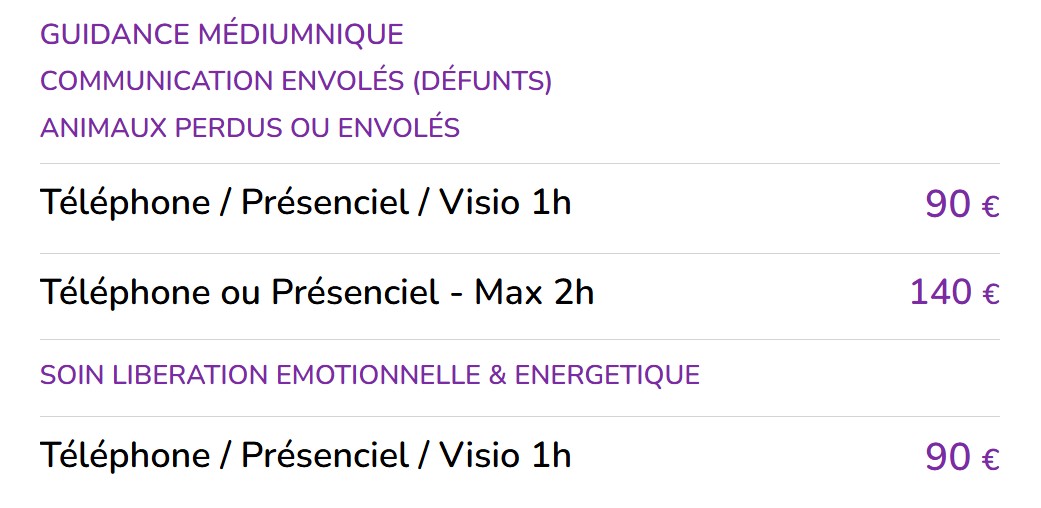Select the Téléphone ou Présenciel - Max 2h row

tap(520, 292)
